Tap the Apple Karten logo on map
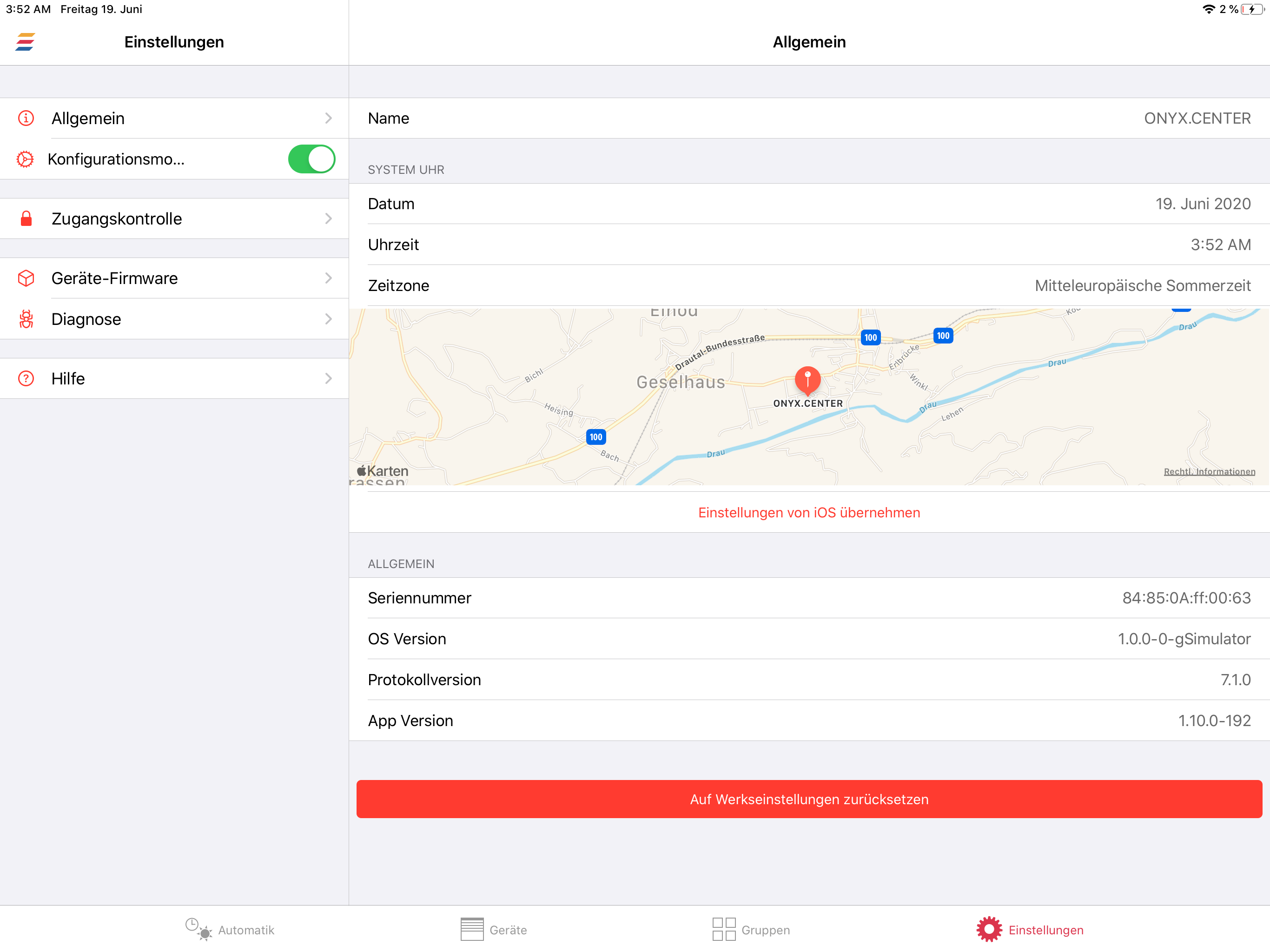The image size is (1270, 952). 383,471
